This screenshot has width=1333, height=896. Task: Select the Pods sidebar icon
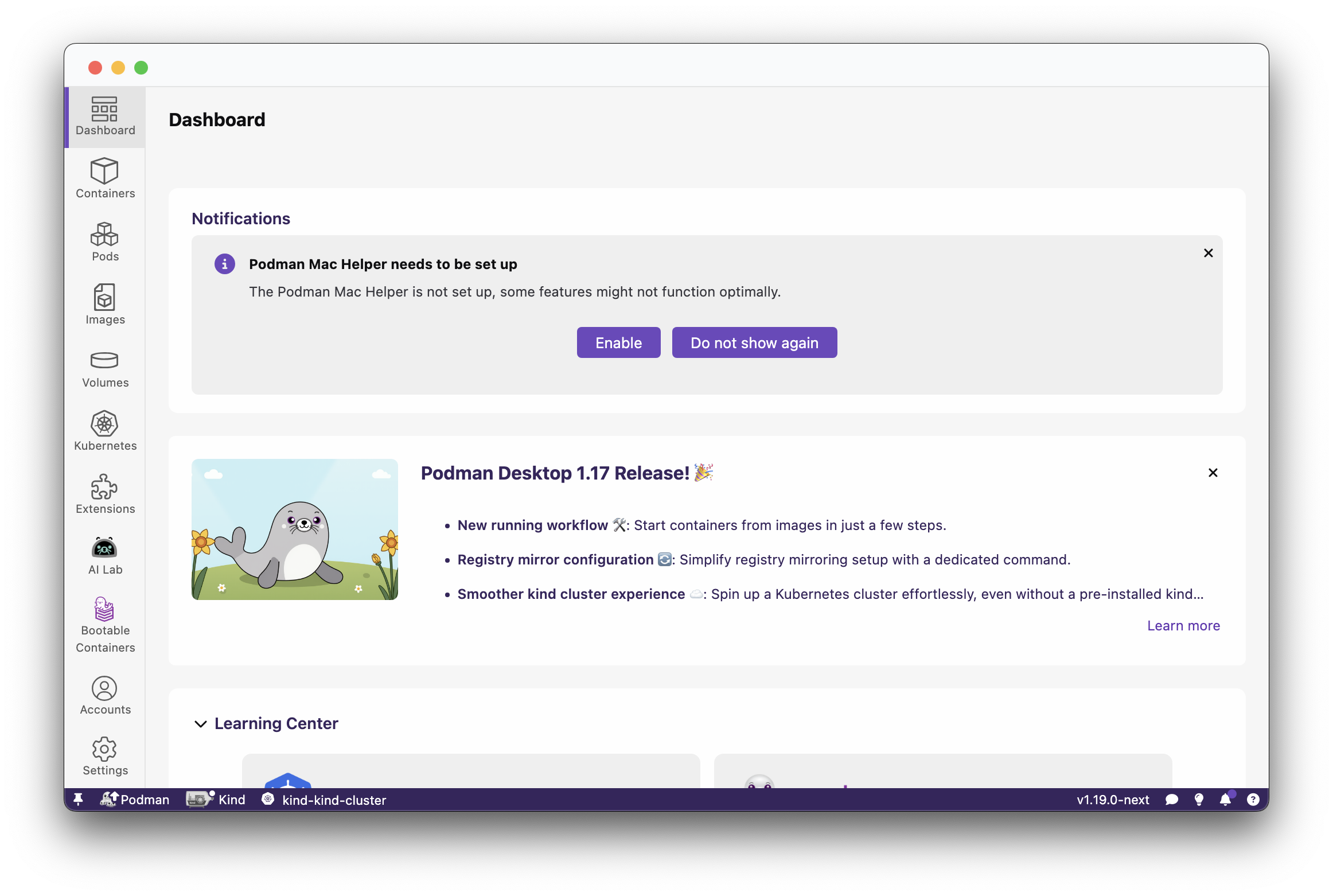point(104,241)
